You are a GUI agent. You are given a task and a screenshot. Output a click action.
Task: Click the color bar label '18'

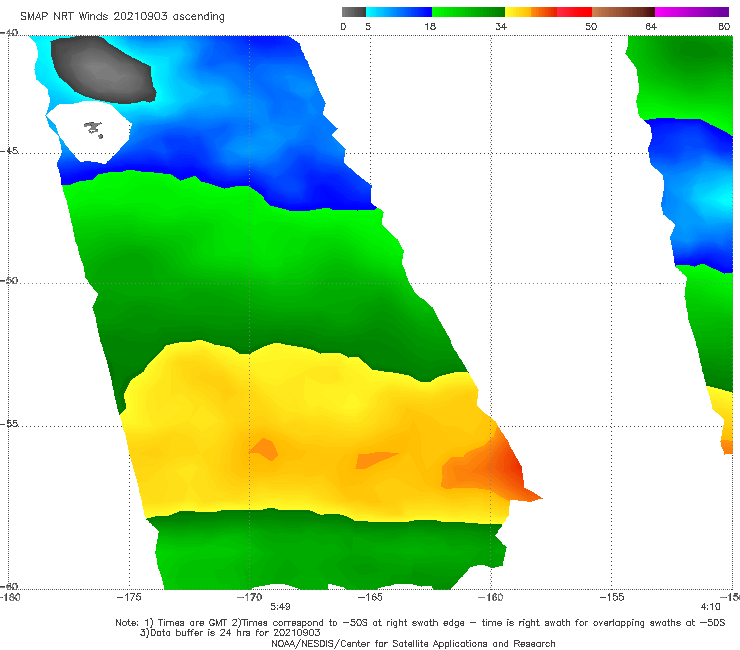click(430, 26)
